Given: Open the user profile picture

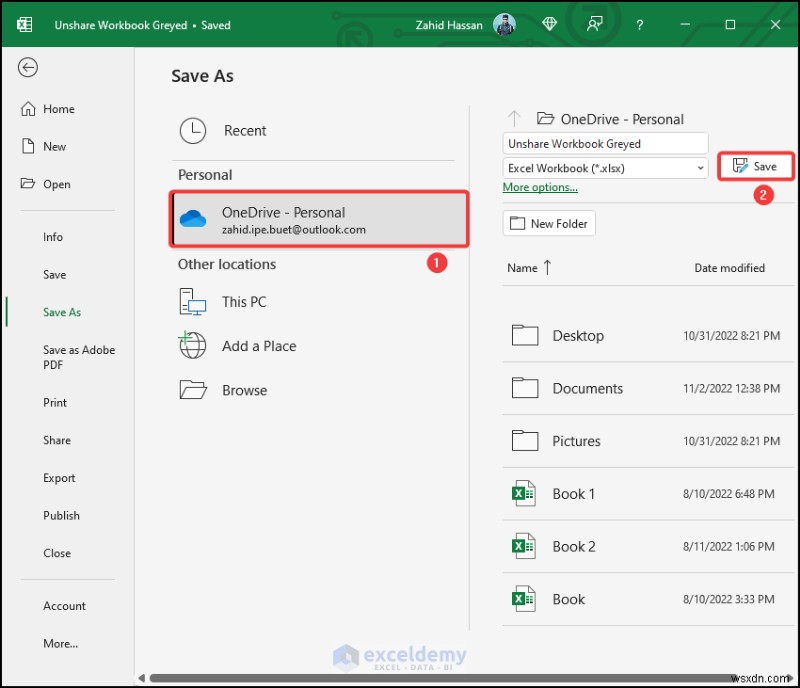Looking at the screenshot, I should (504, 24).
